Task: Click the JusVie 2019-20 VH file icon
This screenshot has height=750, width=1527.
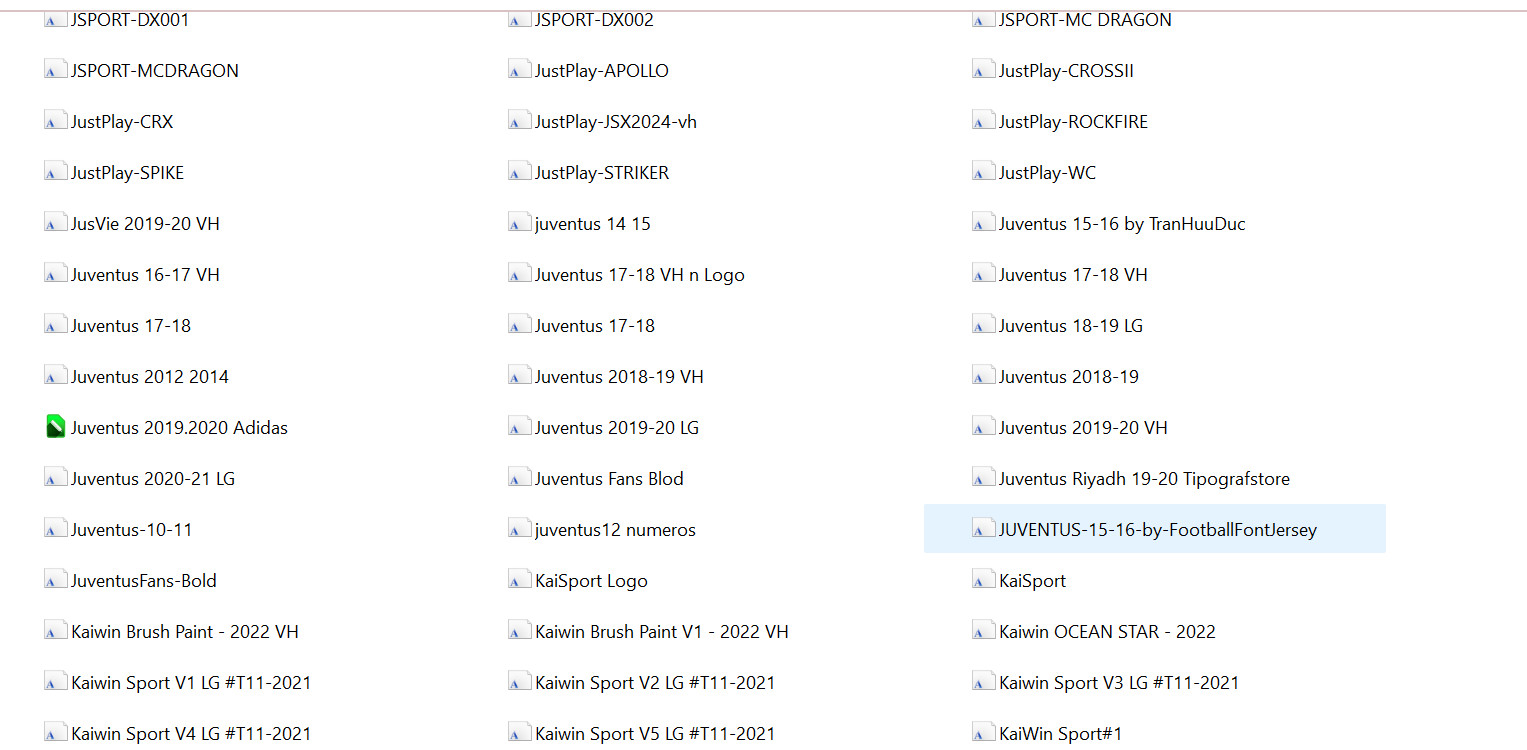Action: [56, 223]
